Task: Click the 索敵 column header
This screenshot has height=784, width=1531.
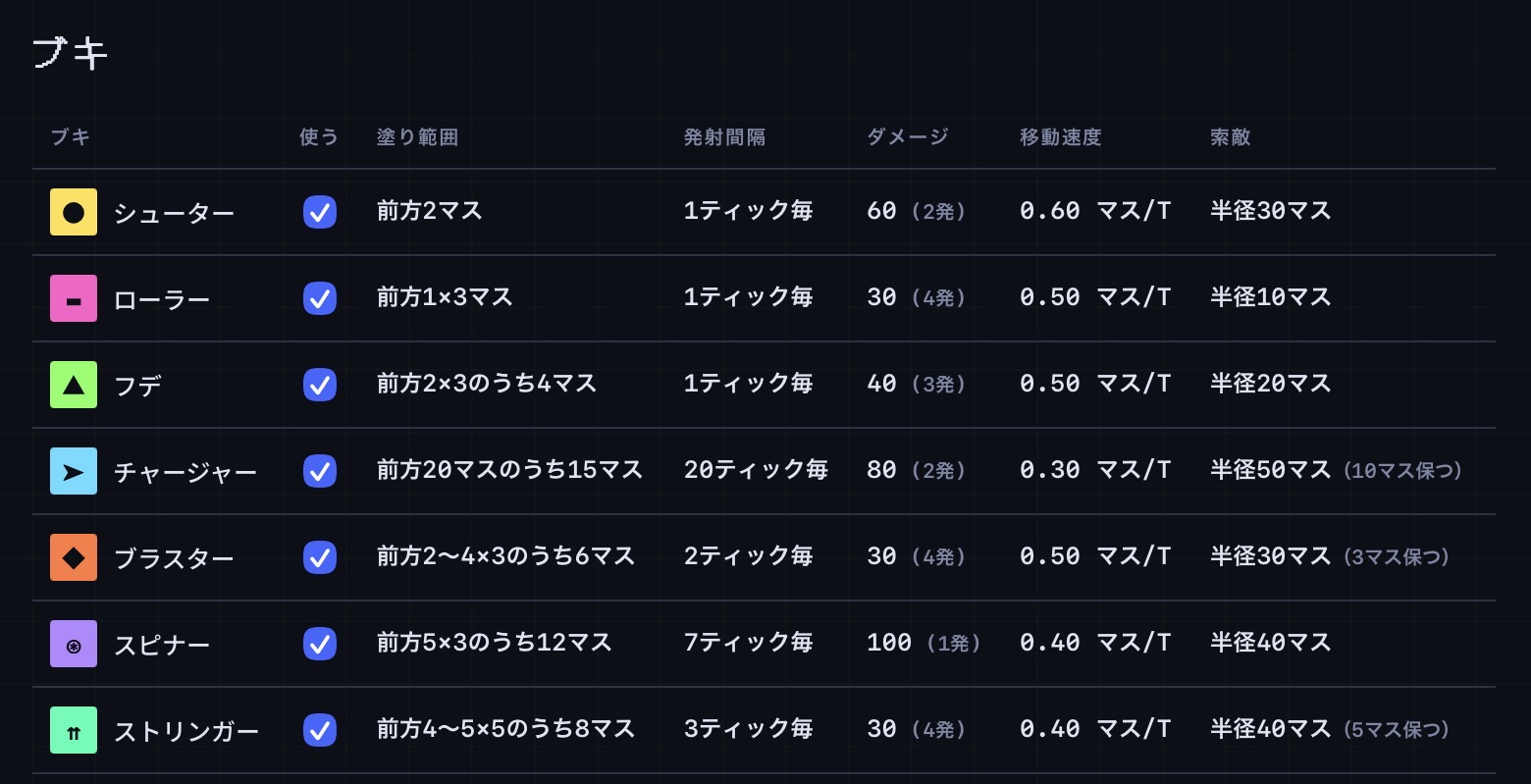Action: 1231,137
